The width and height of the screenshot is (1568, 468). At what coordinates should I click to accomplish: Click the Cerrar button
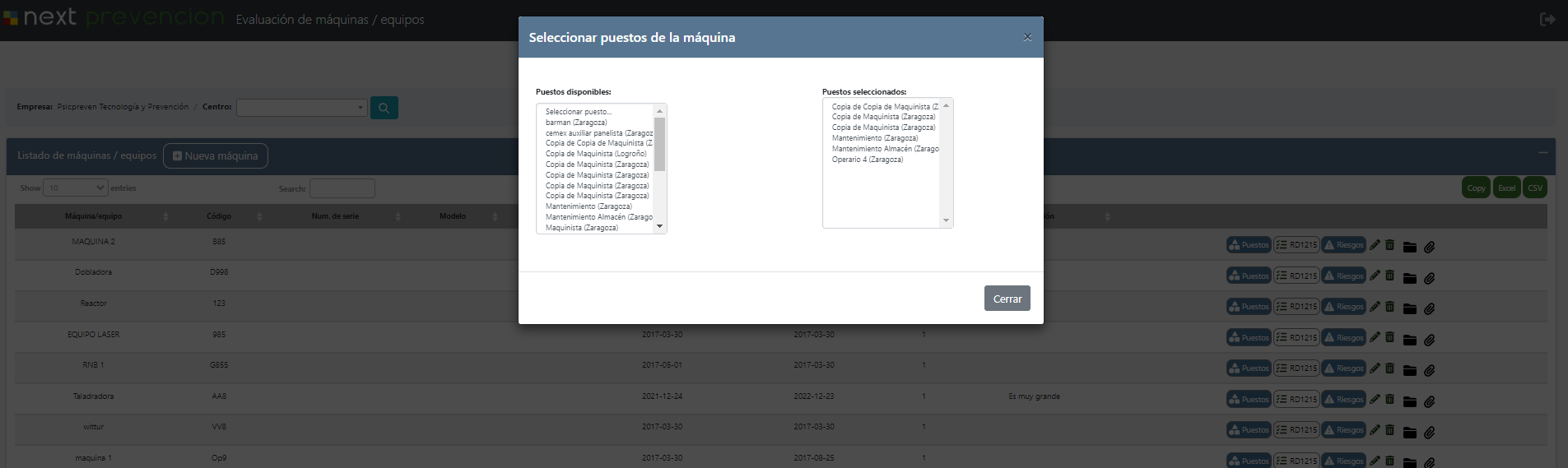pos(1007,299)
